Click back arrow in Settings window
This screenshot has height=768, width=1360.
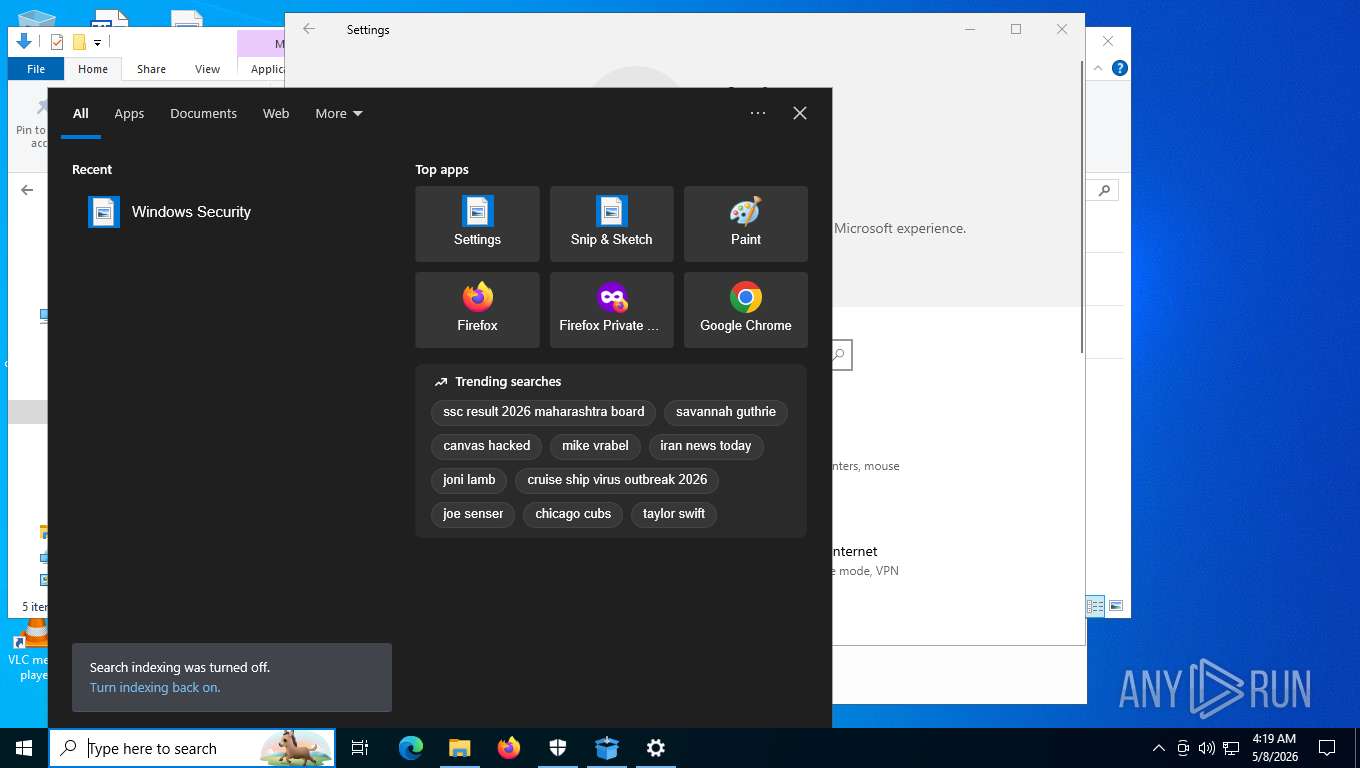pyautogui.click(x=309, y=29)
